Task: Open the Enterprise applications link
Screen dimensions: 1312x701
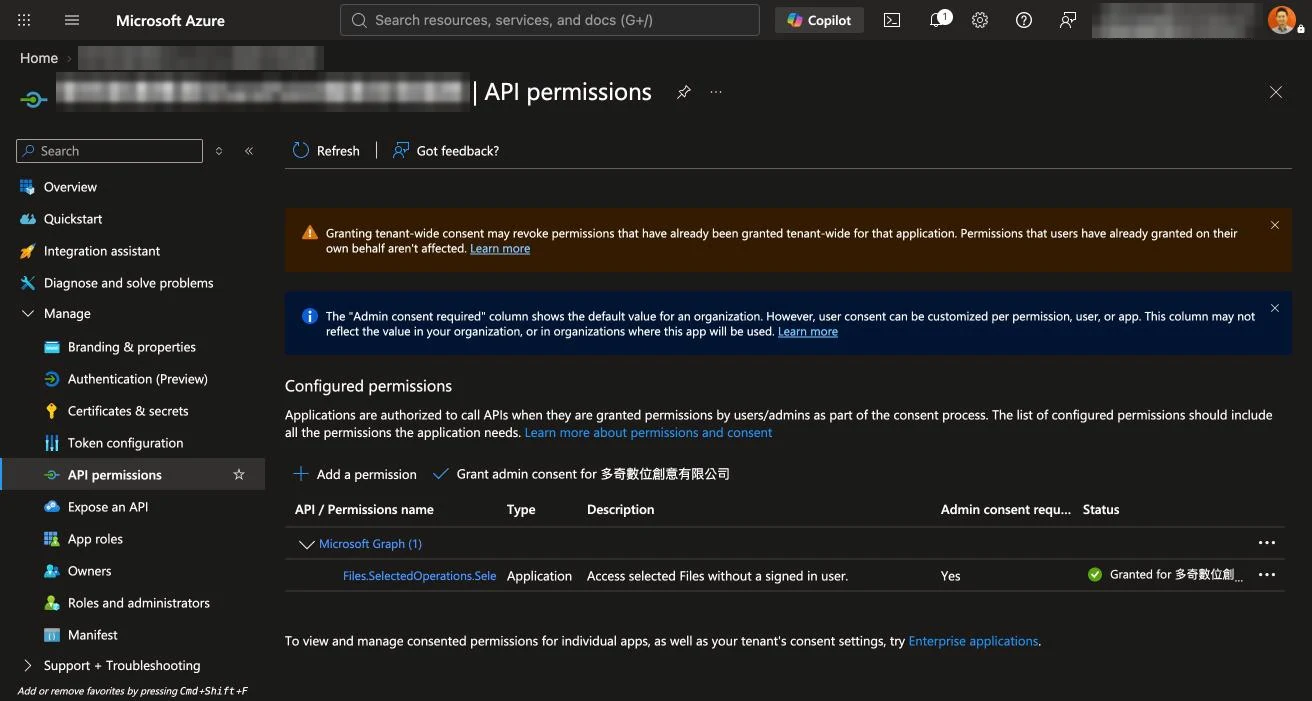Action: click(973, 641)
